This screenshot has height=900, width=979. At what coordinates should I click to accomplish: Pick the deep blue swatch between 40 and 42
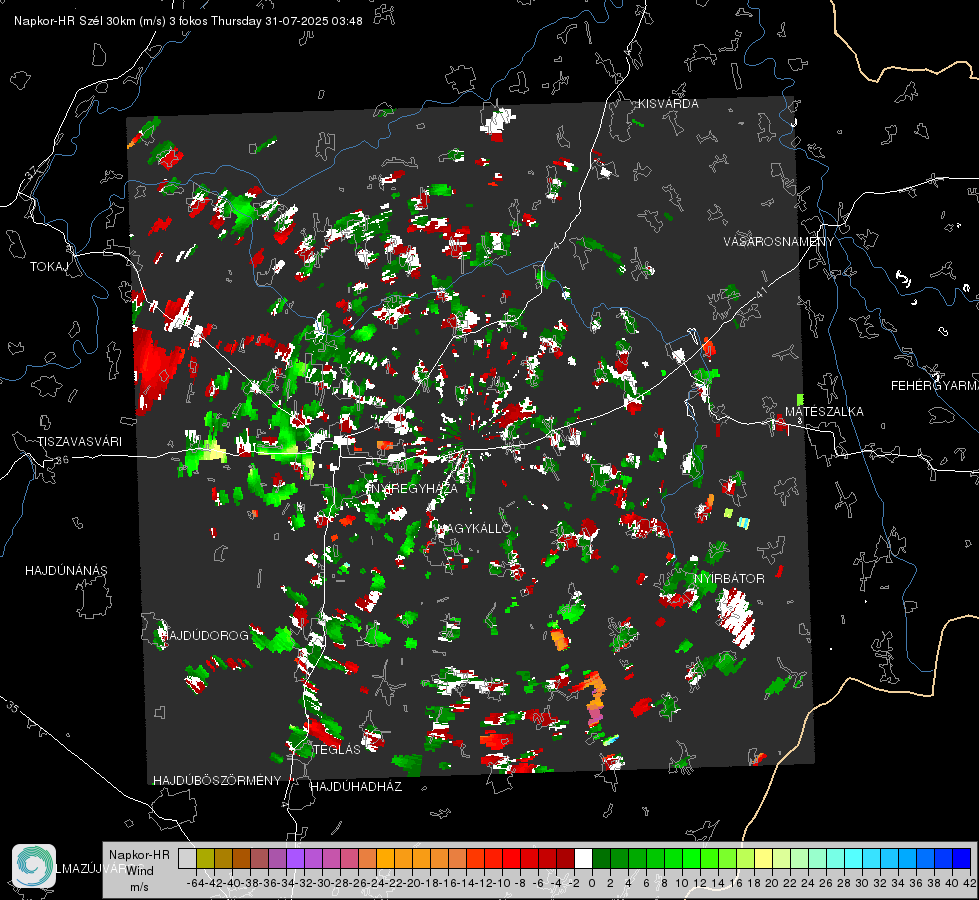coord(962,858)
